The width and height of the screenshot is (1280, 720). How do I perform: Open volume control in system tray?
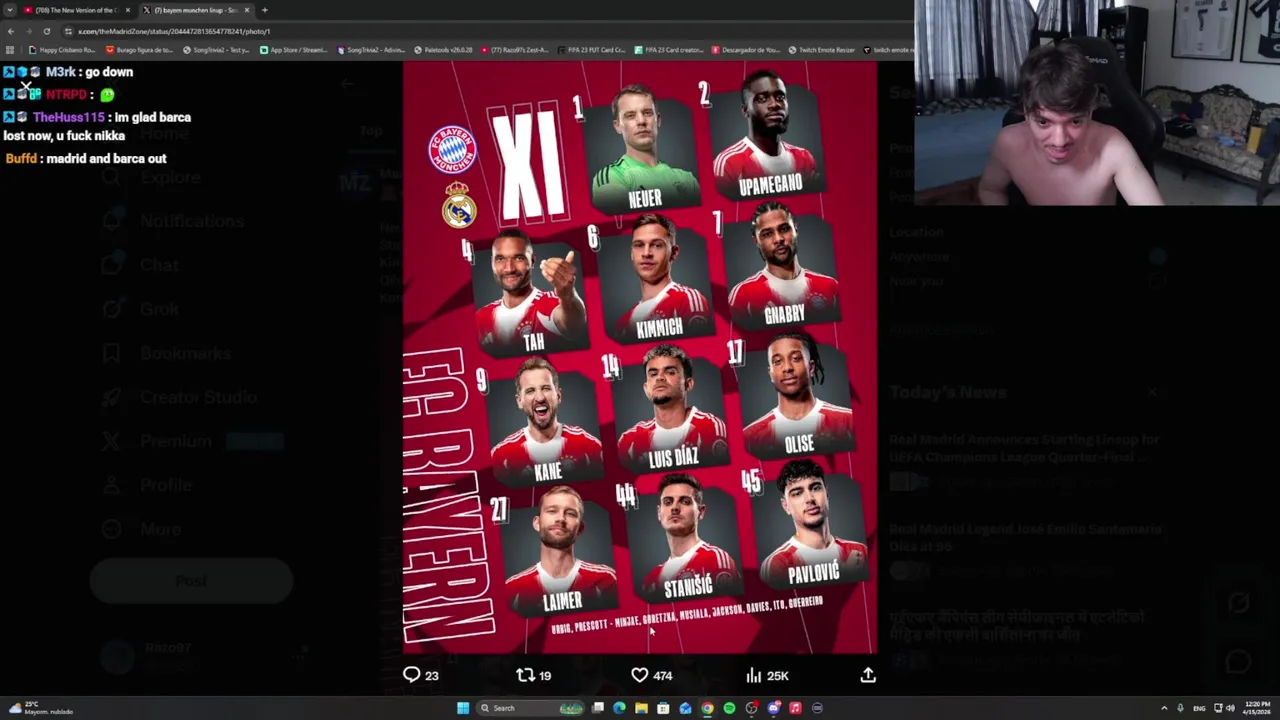[1230, 708]
